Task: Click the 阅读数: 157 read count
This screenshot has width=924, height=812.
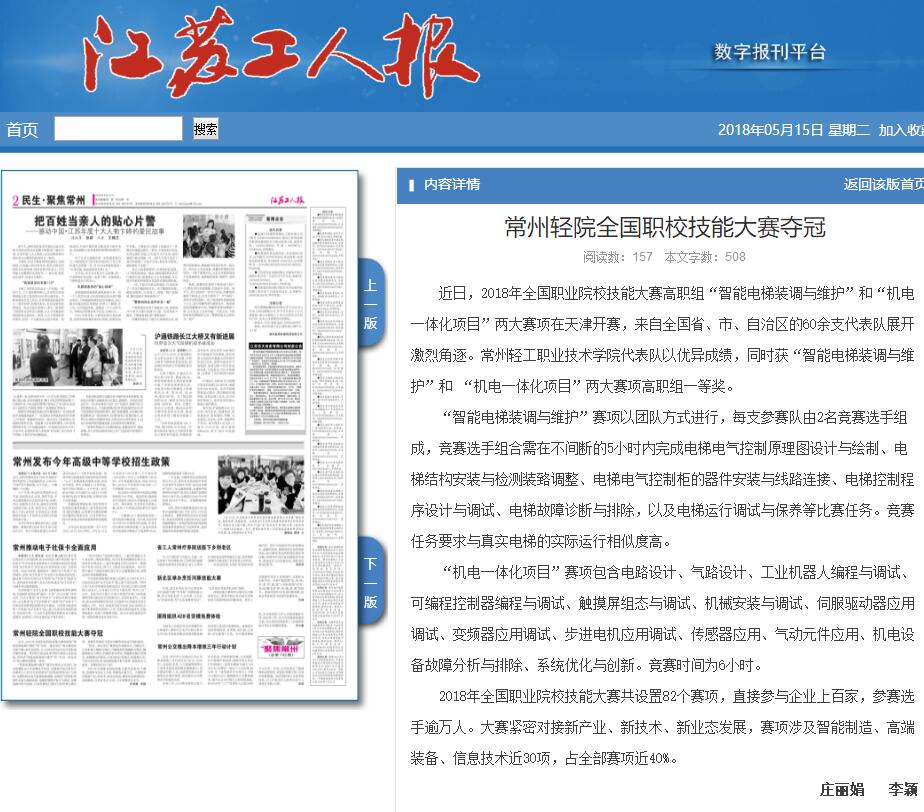Action: click(618, 257)
